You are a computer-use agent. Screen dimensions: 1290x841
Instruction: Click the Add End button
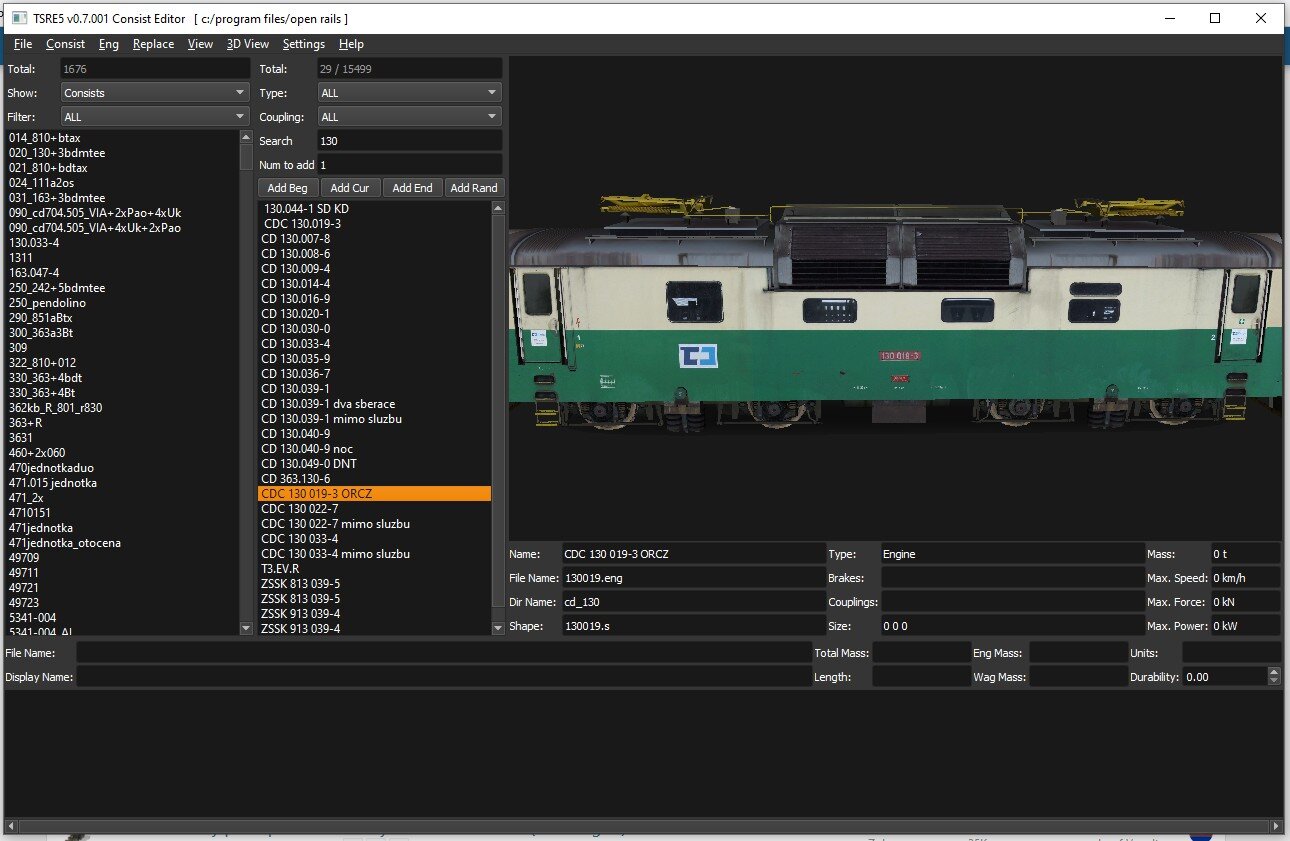tap(412, 188)
